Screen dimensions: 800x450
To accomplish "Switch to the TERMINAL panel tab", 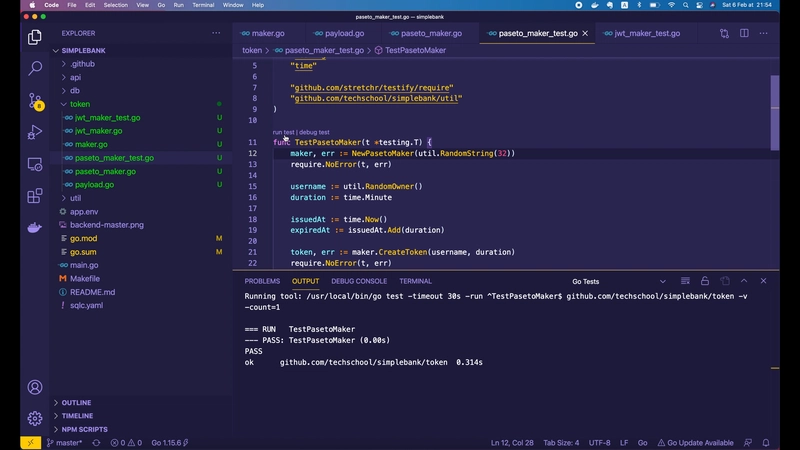I will (415, 281).
